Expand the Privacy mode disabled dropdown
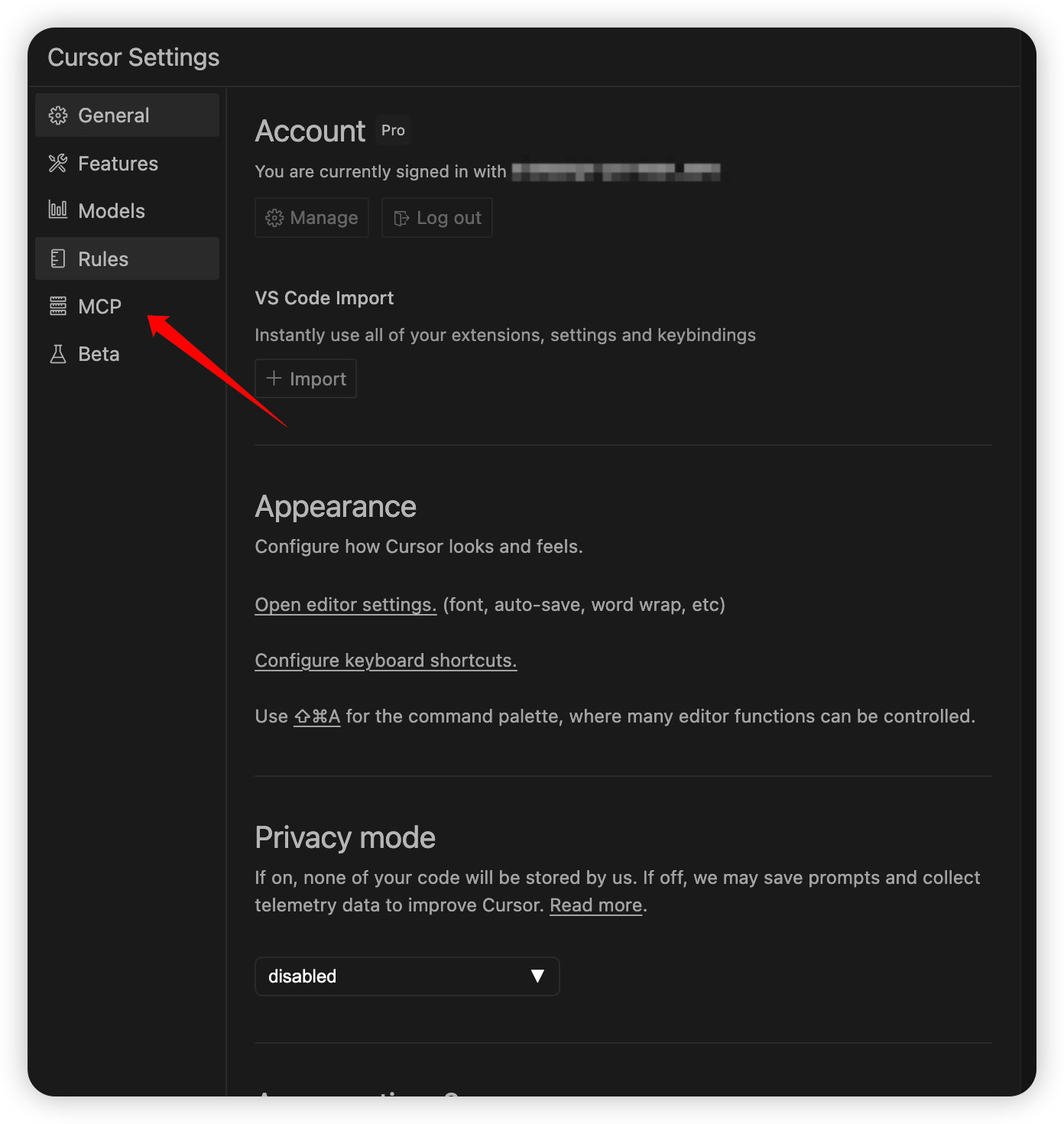The image size is (1064, 1124). (407, 976)
